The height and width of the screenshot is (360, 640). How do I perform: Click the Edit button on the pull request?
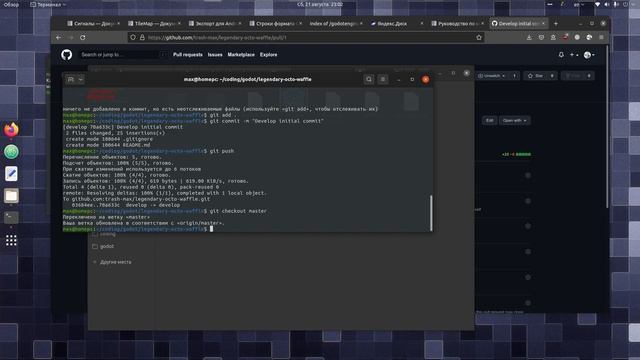[489, 120]
